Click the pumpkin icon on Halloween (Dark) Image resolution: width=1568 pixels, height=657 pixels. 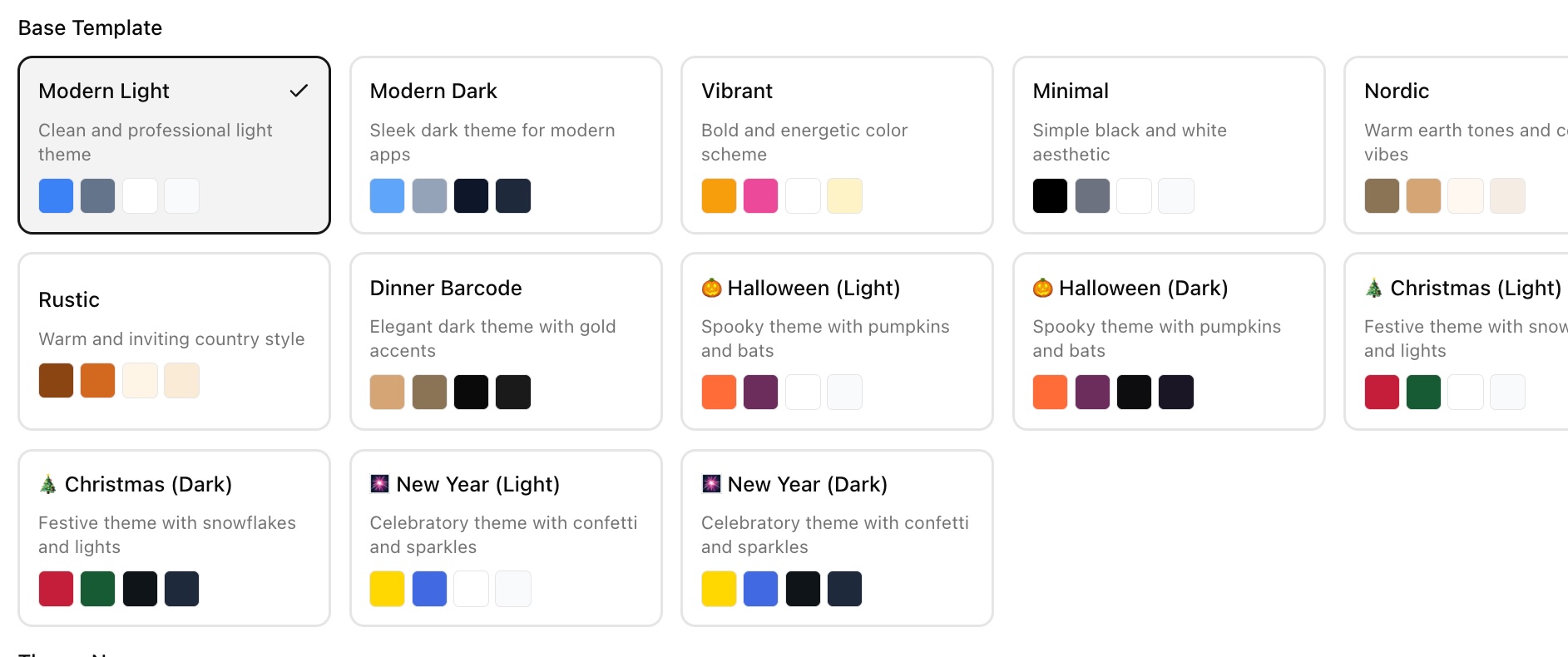tap(1042, 288)
